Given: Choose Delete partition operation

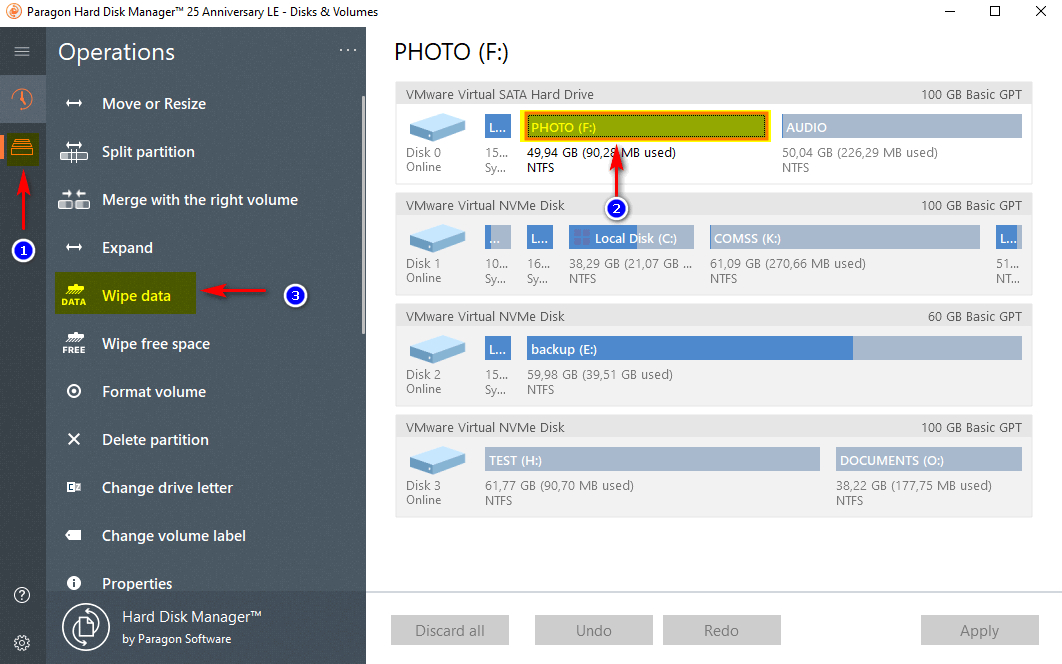Looking at the screenshot, I should point(155,440).
